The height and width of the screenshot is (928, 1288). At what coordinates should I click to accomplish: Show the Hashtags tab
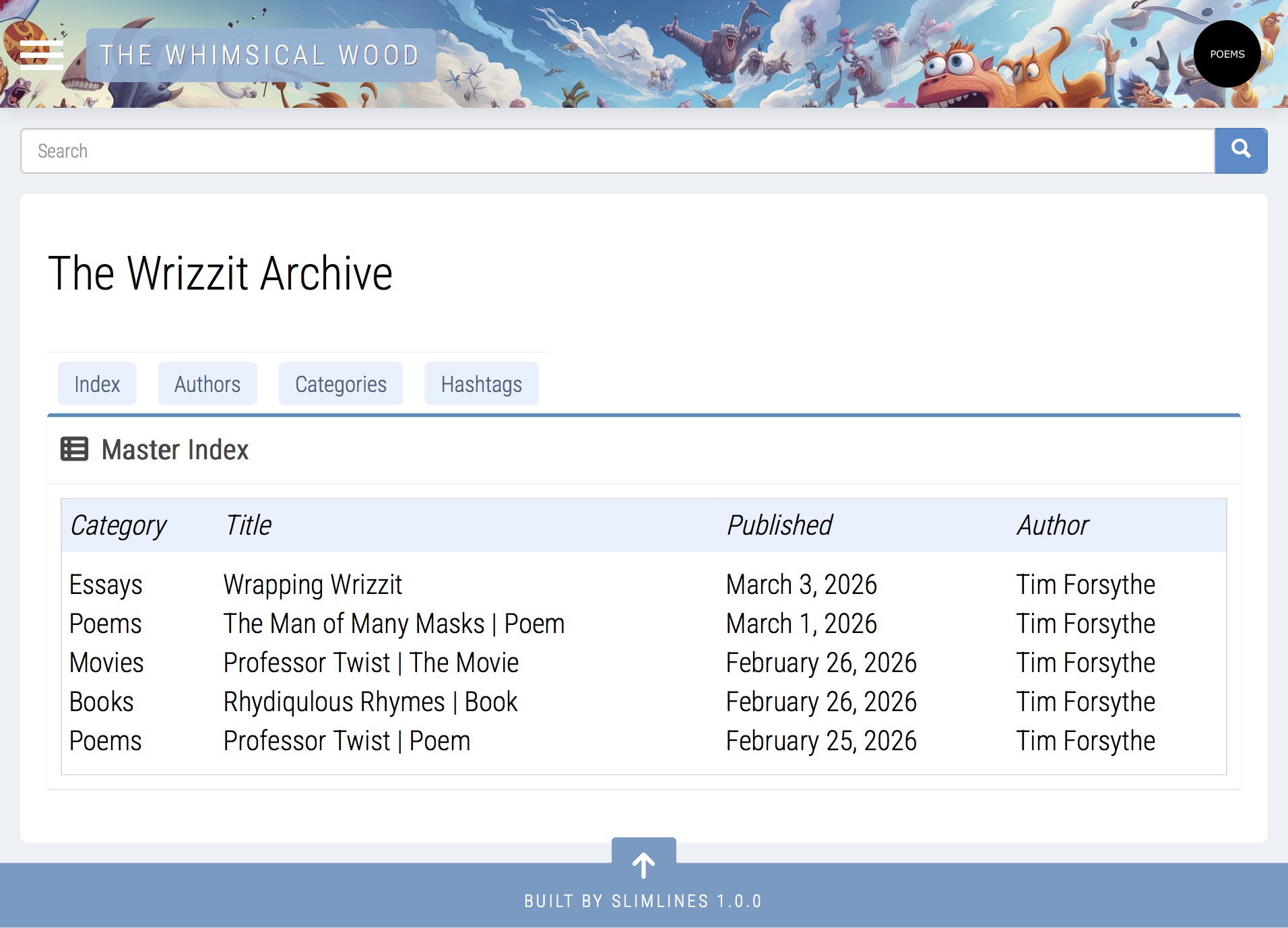481,384
